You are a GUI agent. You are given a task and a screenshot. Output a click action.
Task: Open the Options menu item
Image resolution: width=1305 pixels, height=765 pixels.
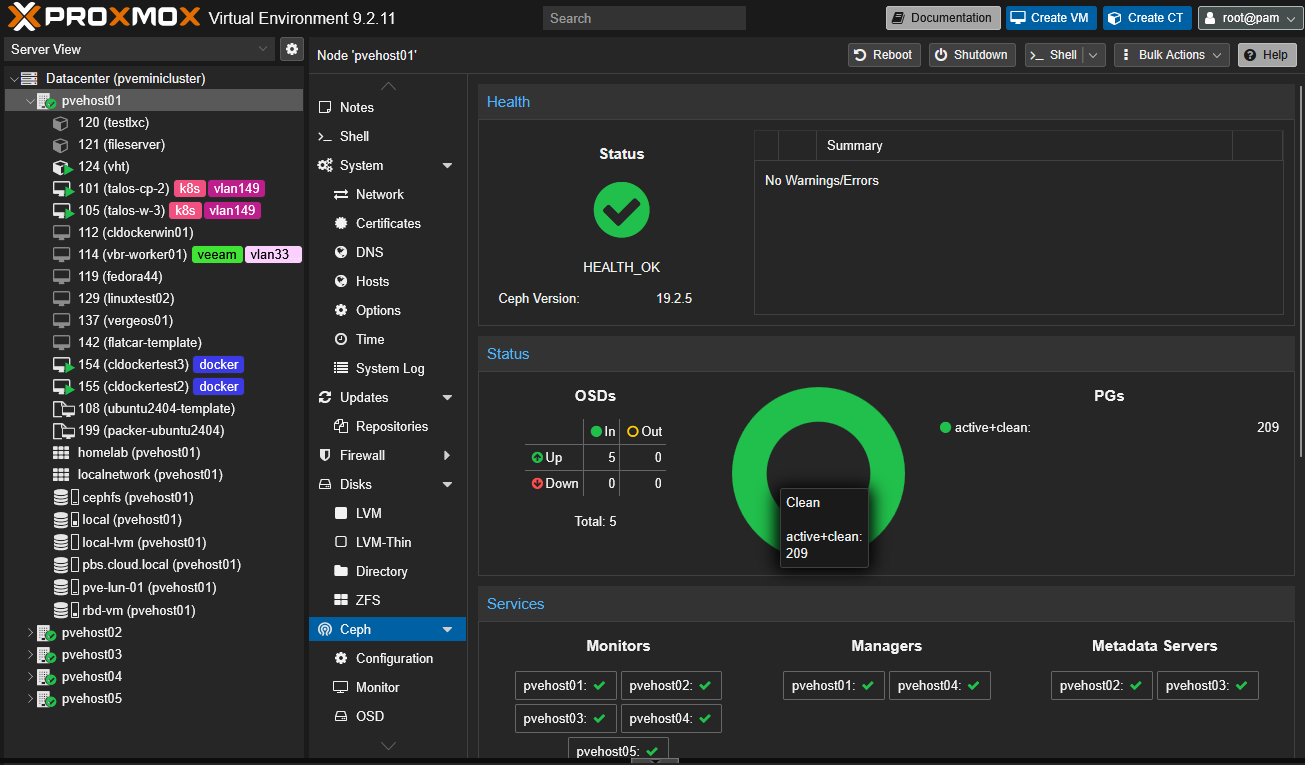[388, 310]
